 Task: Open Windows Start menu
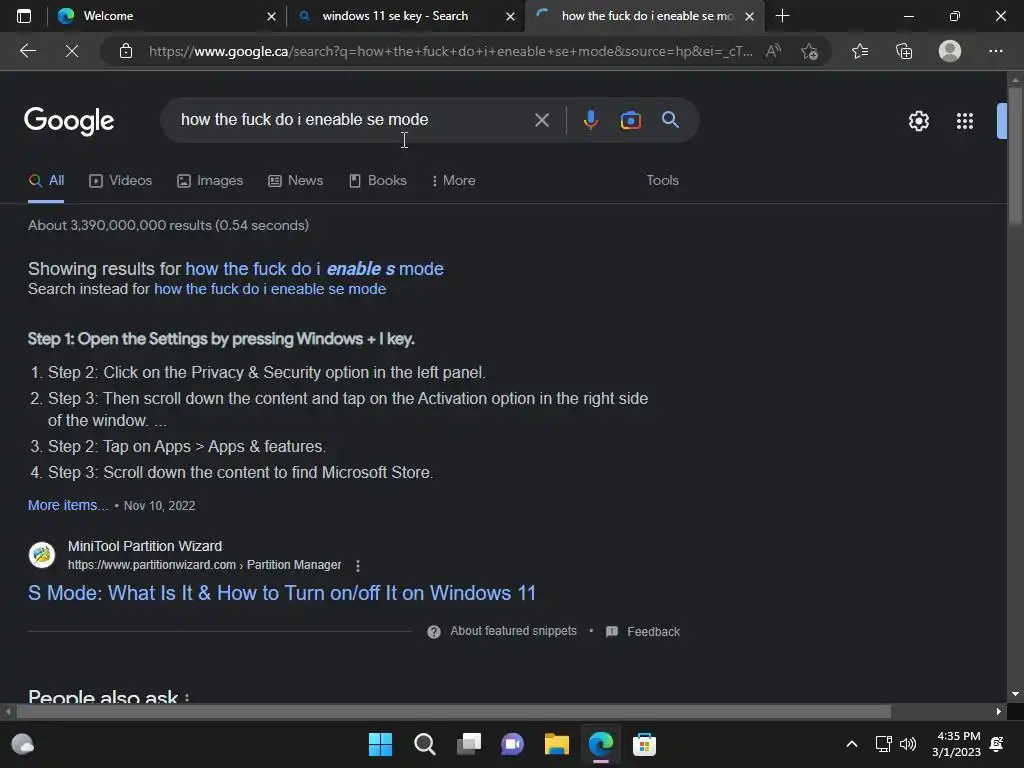[380, 744]
